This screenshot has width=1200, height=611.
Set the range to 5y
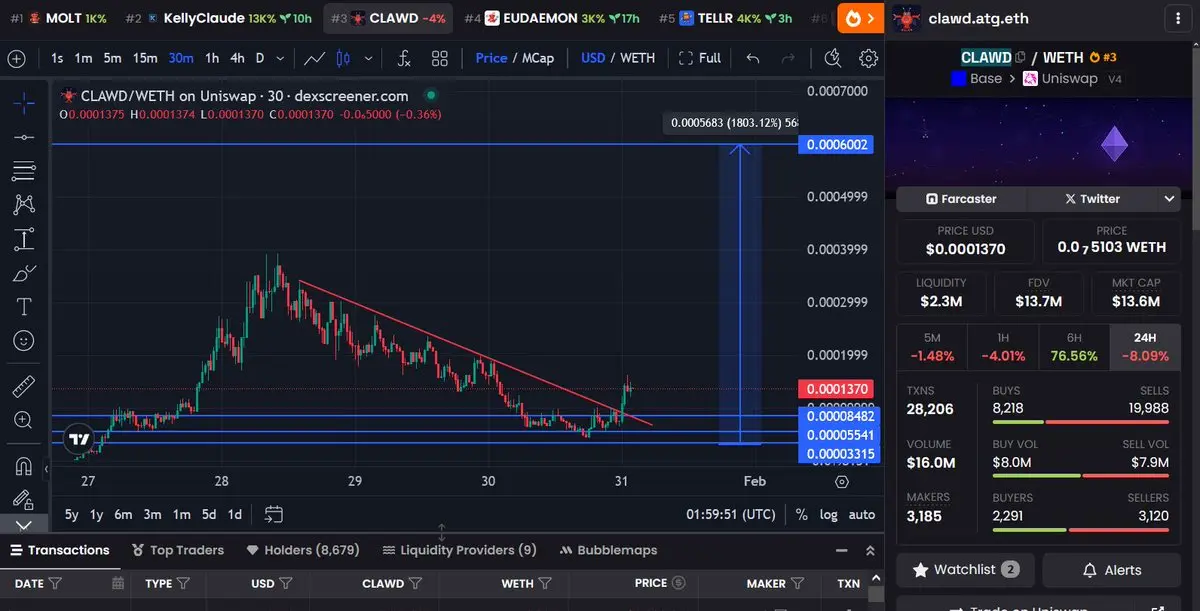coord(72,514)
